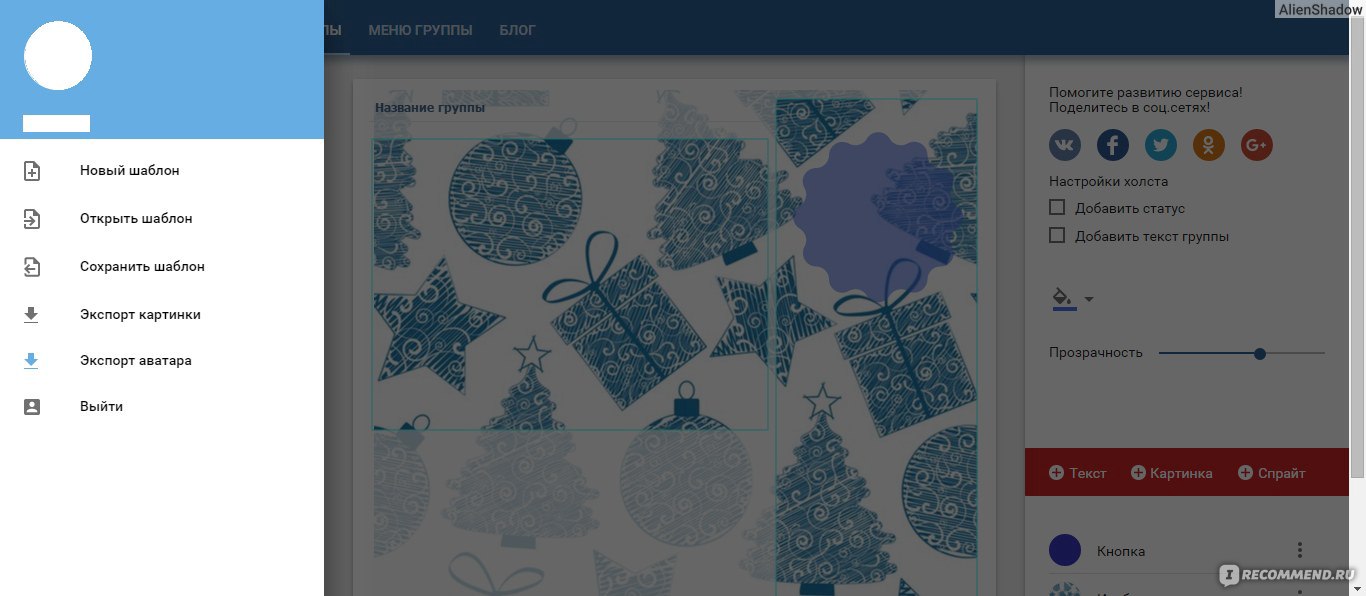Switch to the БЛОГ tab

click(518, 30)
